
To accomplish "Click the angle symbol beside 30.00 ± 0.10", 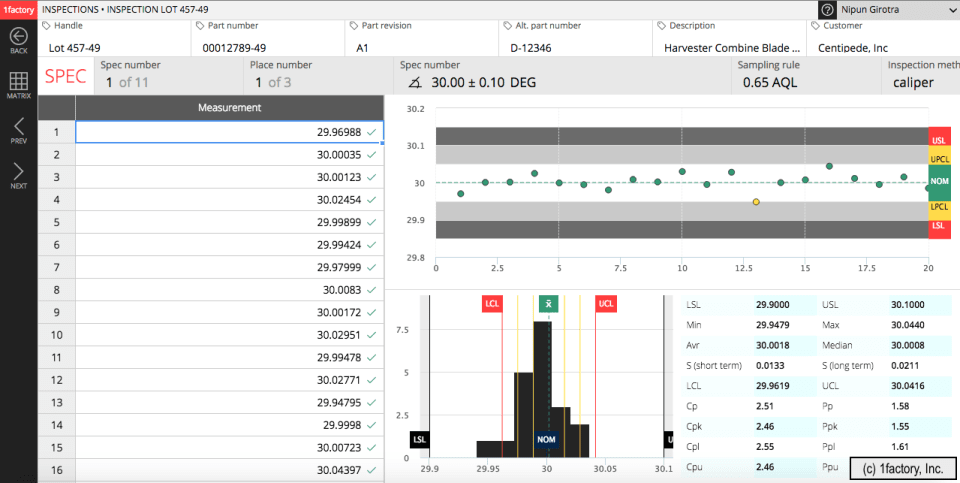I will [x=415, y=83].
